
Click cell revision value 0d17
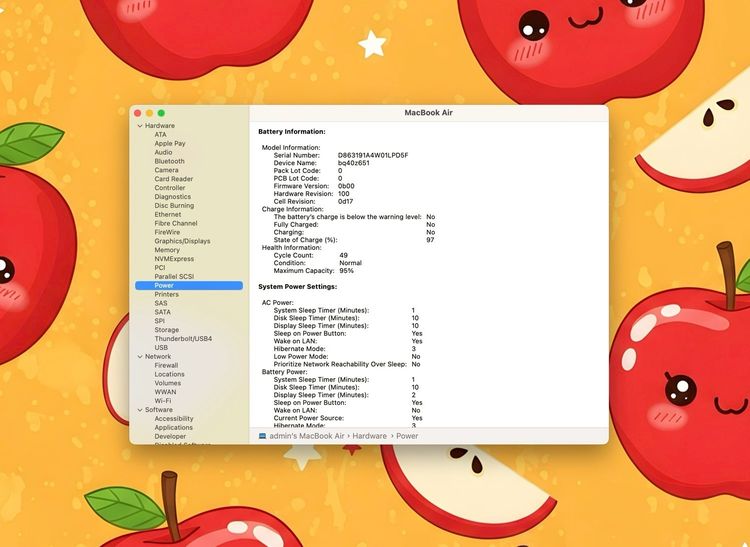coord(345,201)
